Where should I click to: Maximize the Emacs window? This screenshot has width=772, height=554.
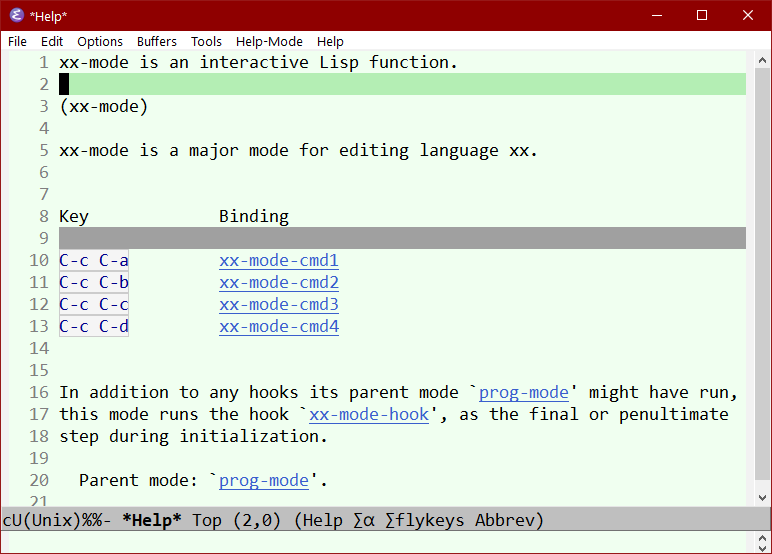(702, 15)
